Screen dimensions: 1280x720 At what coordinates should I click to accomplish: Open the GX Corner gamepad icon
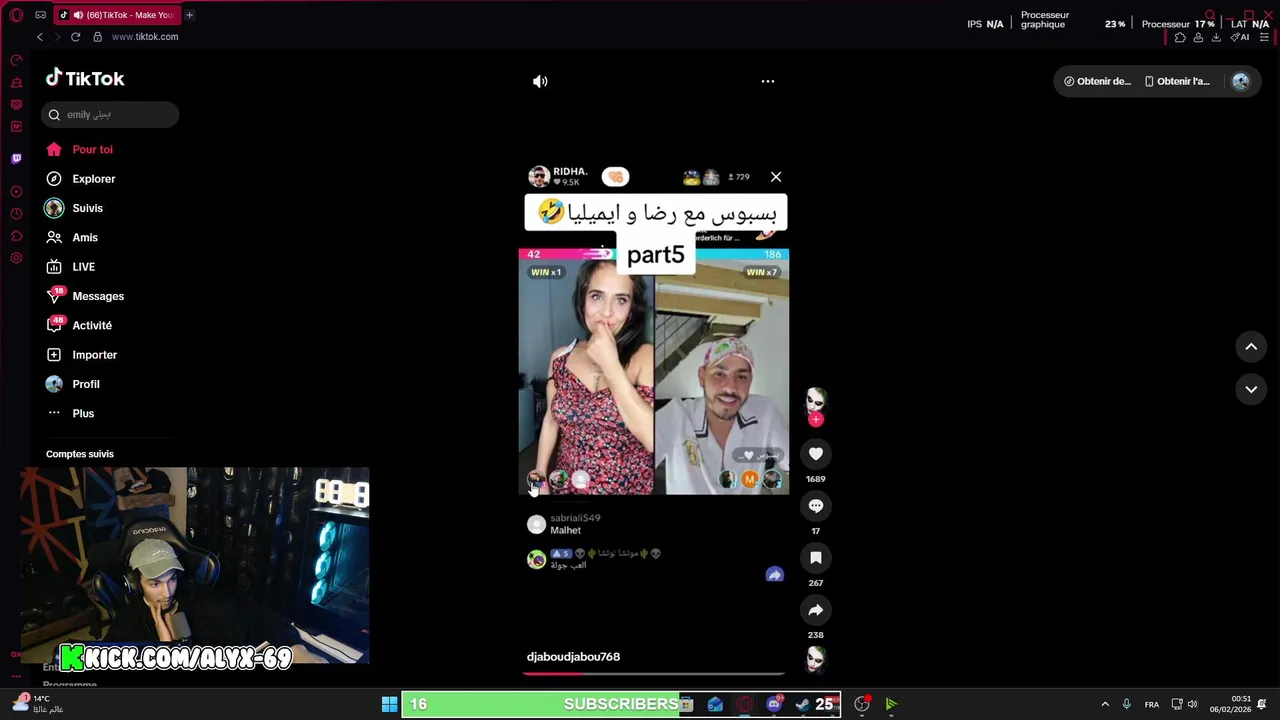point(40,15)
